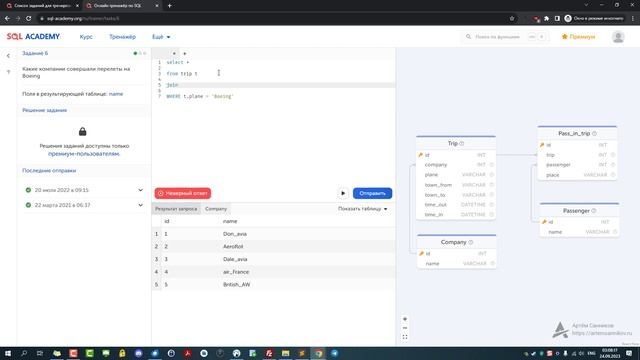This screenshot has width=640, height=360.
Task: Click the SQL Academy logo
Action: 33,36
